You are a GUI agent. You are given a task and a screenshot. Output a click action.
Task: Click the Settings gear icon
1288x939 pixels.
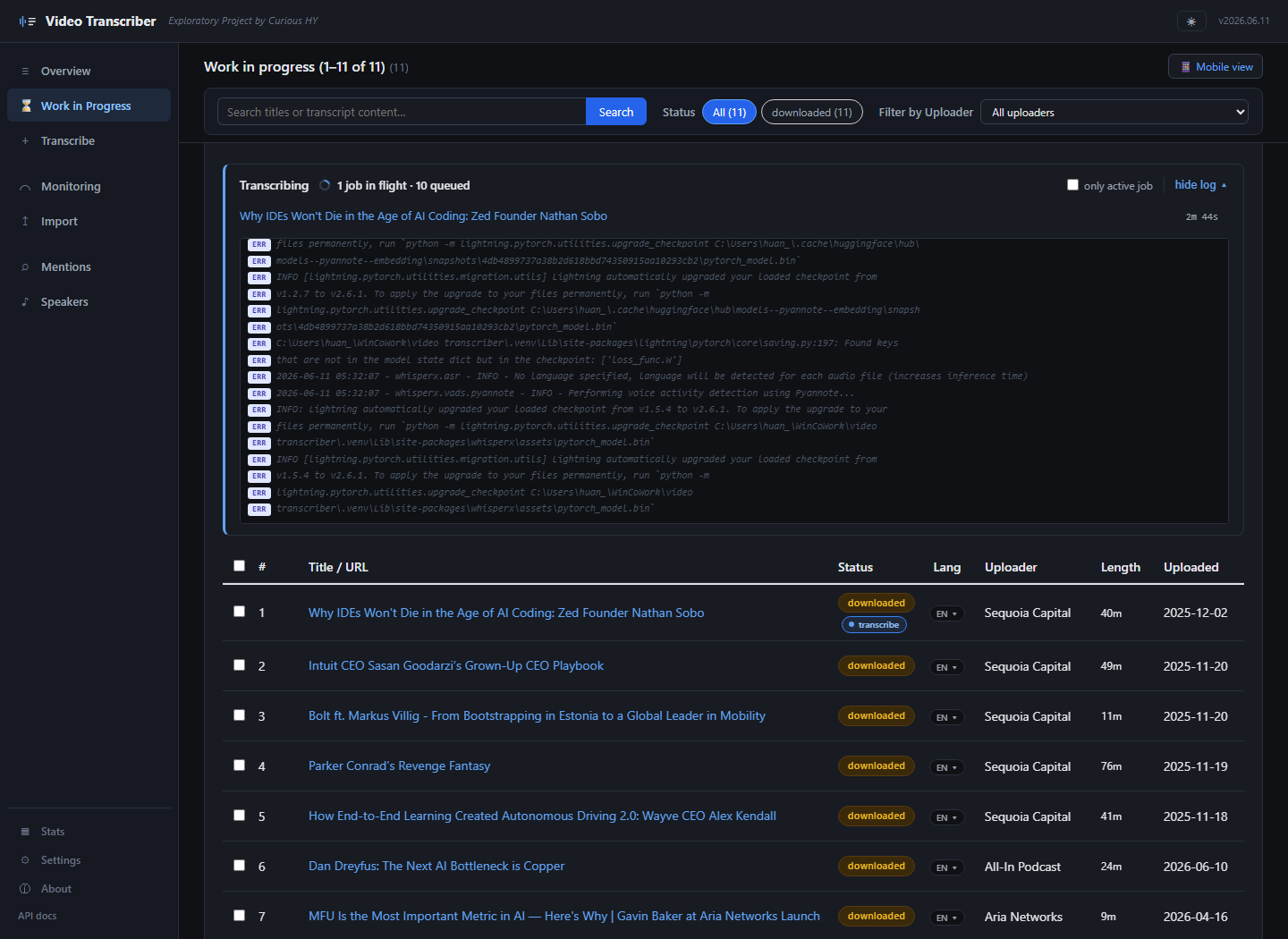(x=25, y=860)
